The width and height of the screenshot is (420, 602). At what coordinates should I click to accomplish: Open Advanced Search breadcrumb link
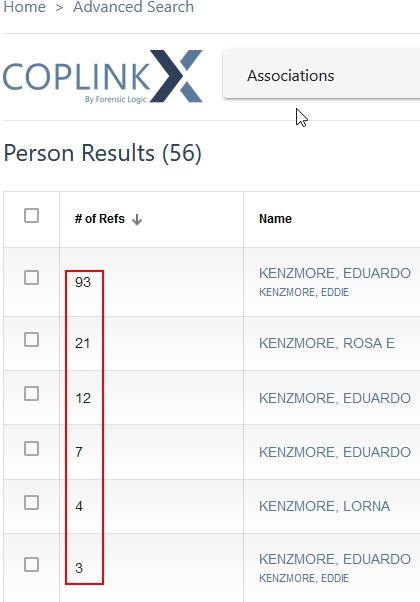tap(133, 7)
